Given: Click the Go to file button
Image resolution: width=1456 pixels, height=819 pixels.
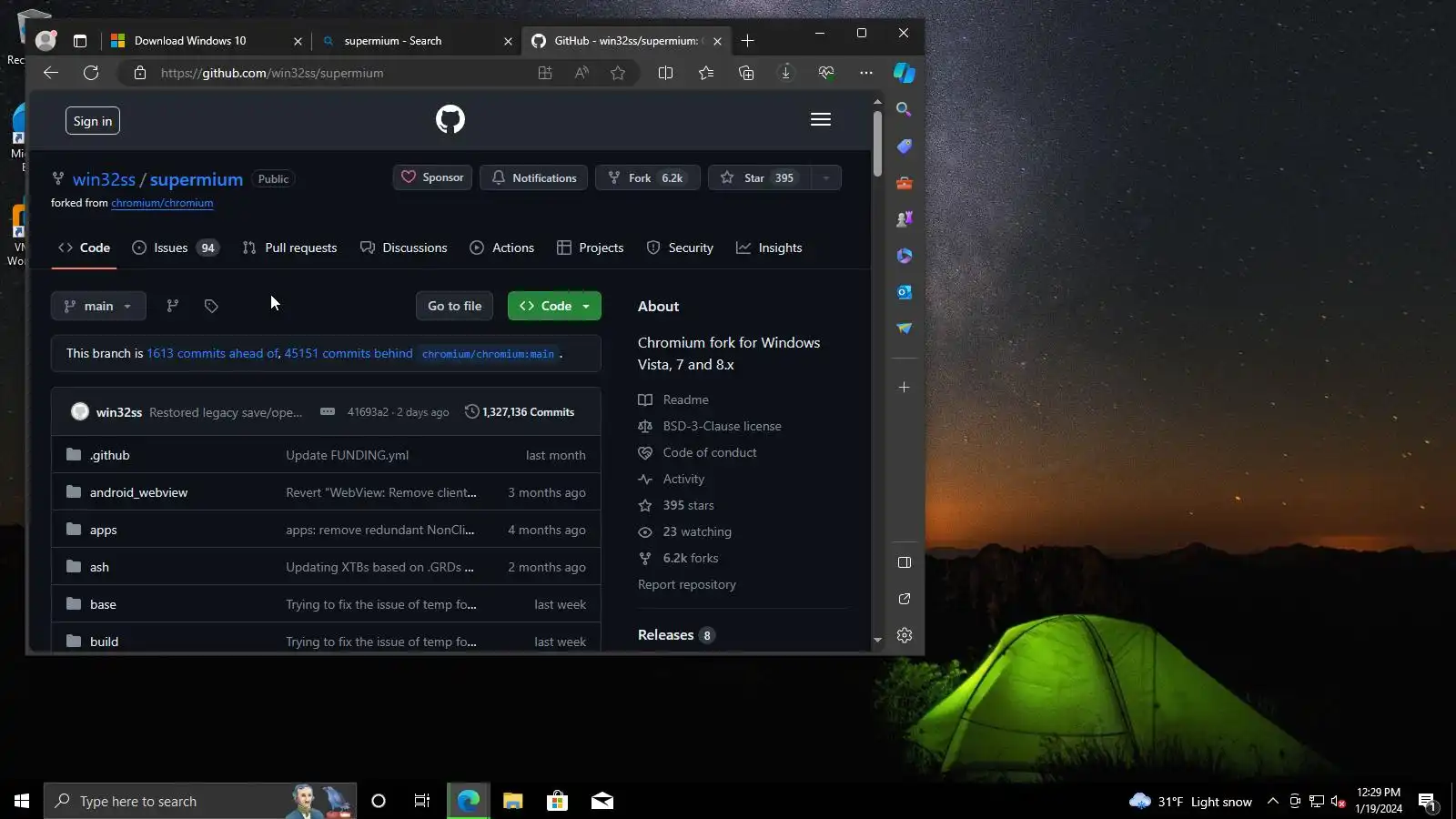Looking at the screenshot, I should [455, 306].
